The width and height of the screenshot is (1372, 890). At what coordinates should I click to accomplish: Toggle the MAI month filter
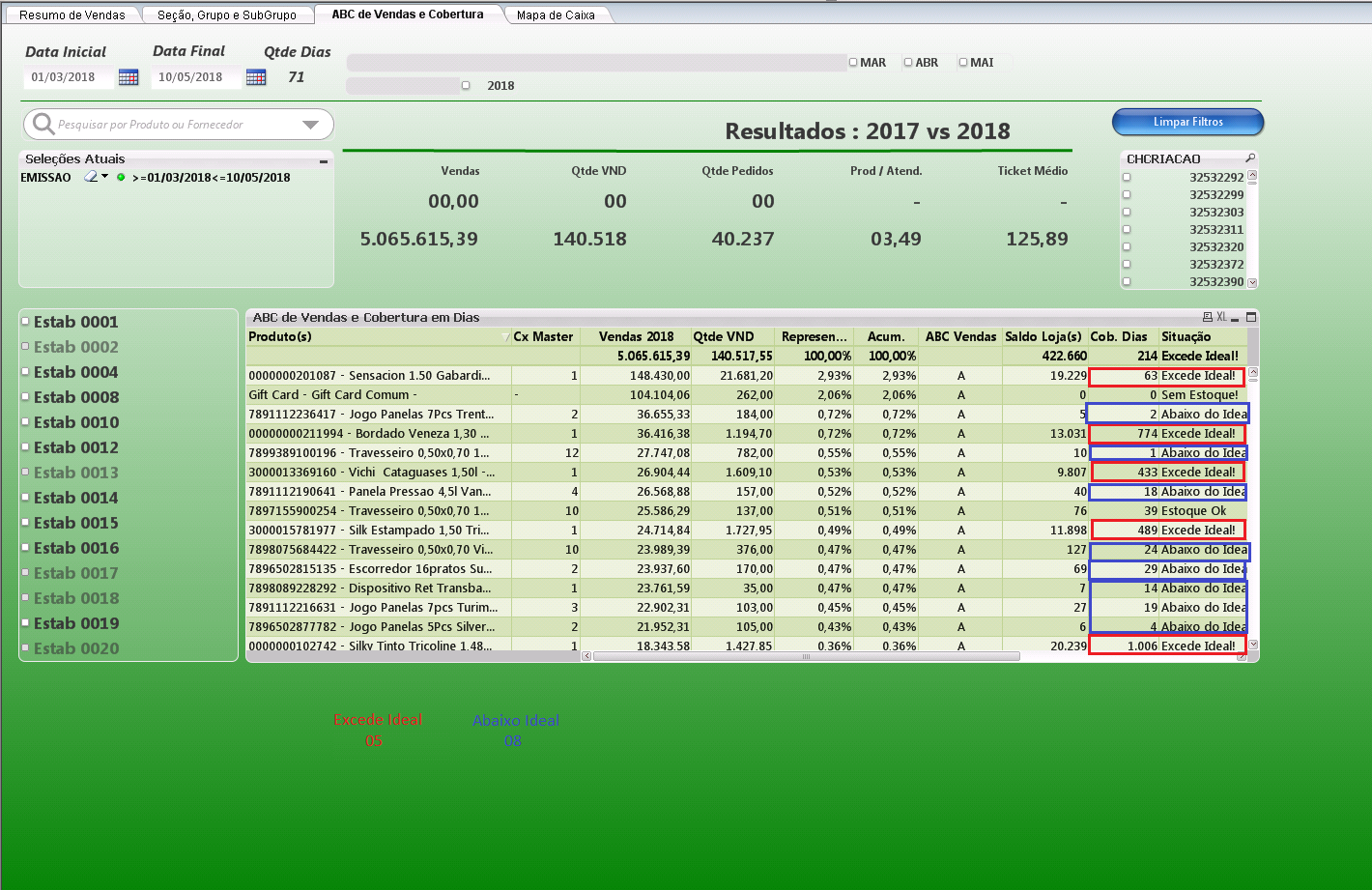click(963, 63)
